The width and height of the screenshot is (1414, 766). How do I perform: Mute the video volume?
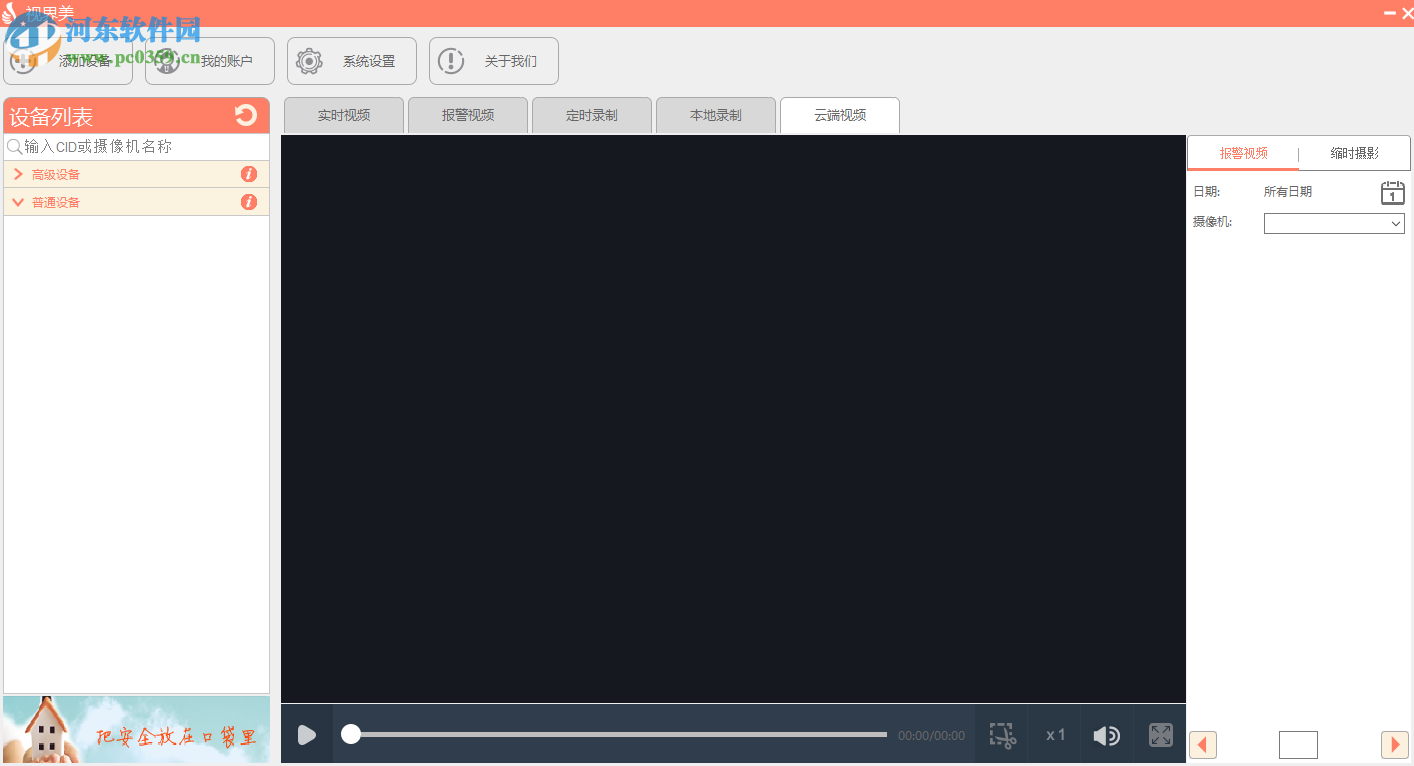pos(1106,735)
